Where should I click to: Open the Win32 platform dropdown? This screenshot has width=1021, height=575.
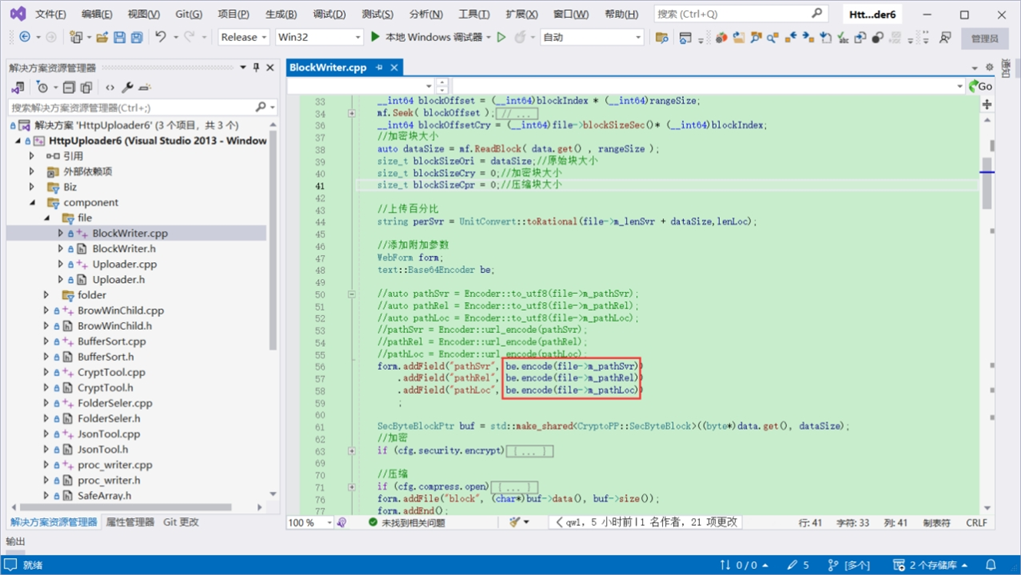pyautogui.click(x=319, y=37)
